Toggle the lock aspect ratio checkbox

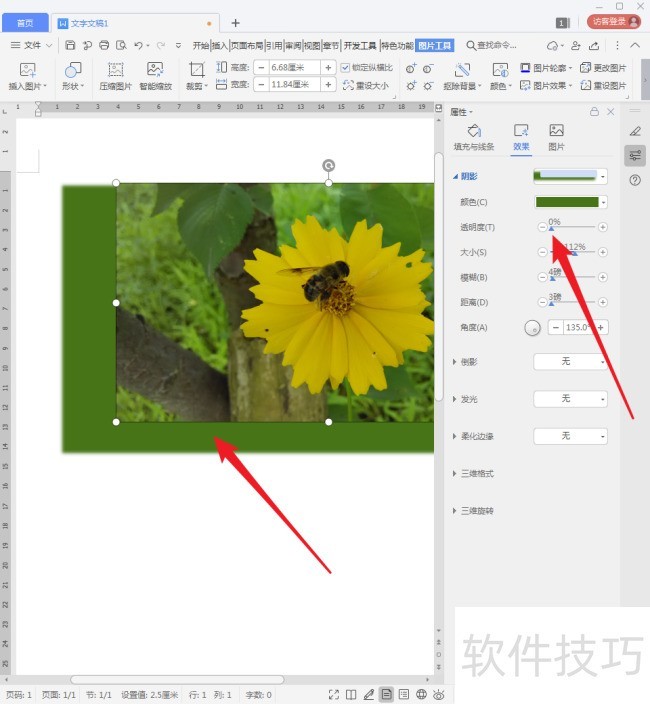click(345, 68)
